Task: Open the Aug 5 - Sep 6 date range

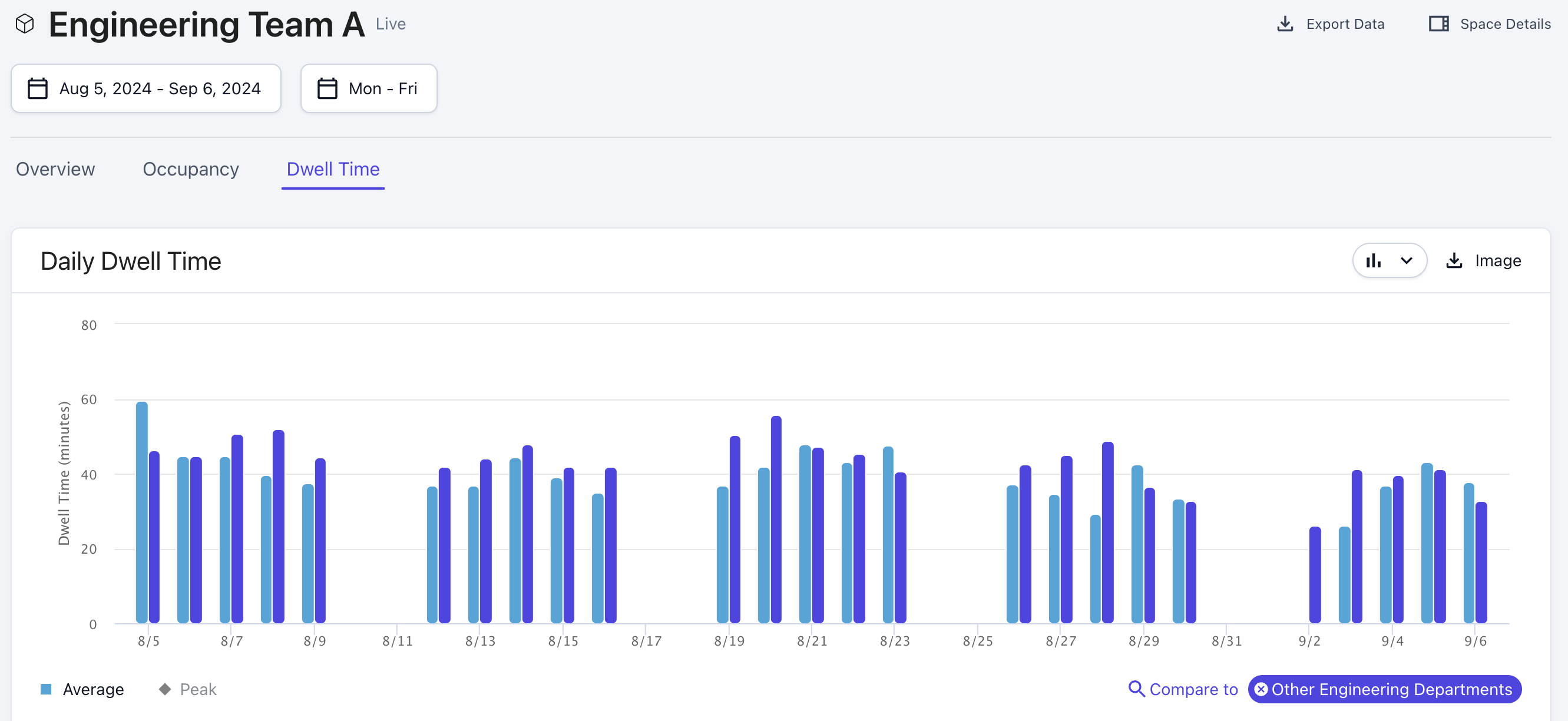Action: pos(159,89)
